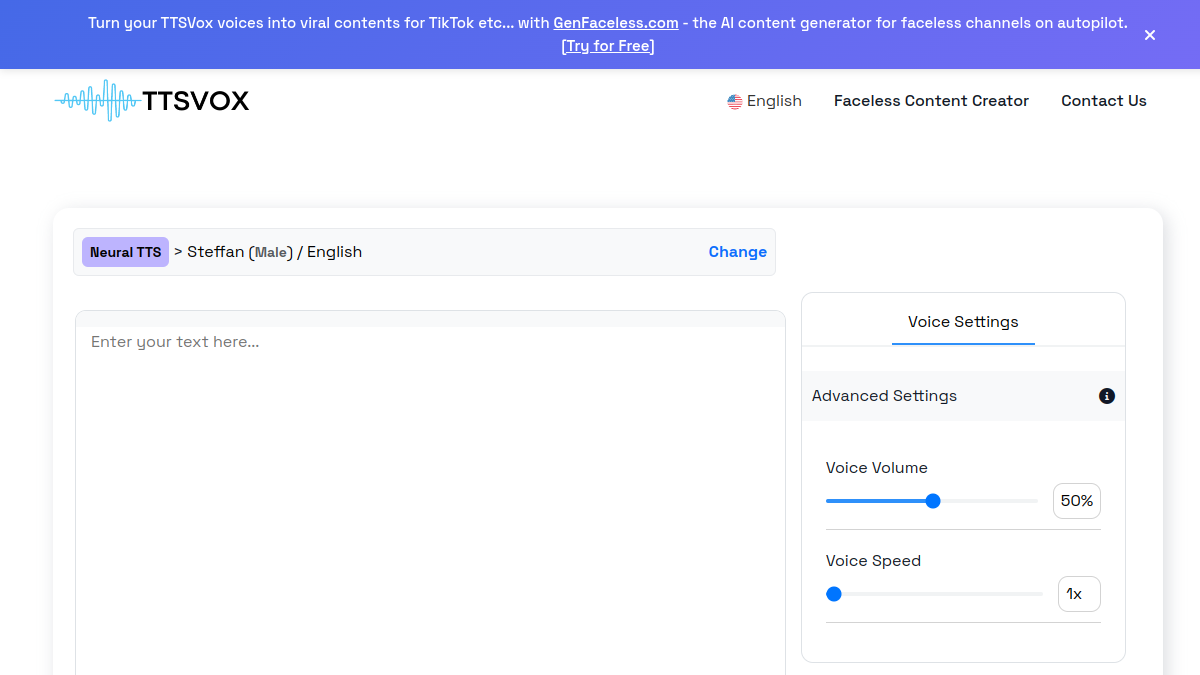This screenshot has width=1200, height=675.
Task: Click the 'Voice Volume' label
Action: point(877,468)
